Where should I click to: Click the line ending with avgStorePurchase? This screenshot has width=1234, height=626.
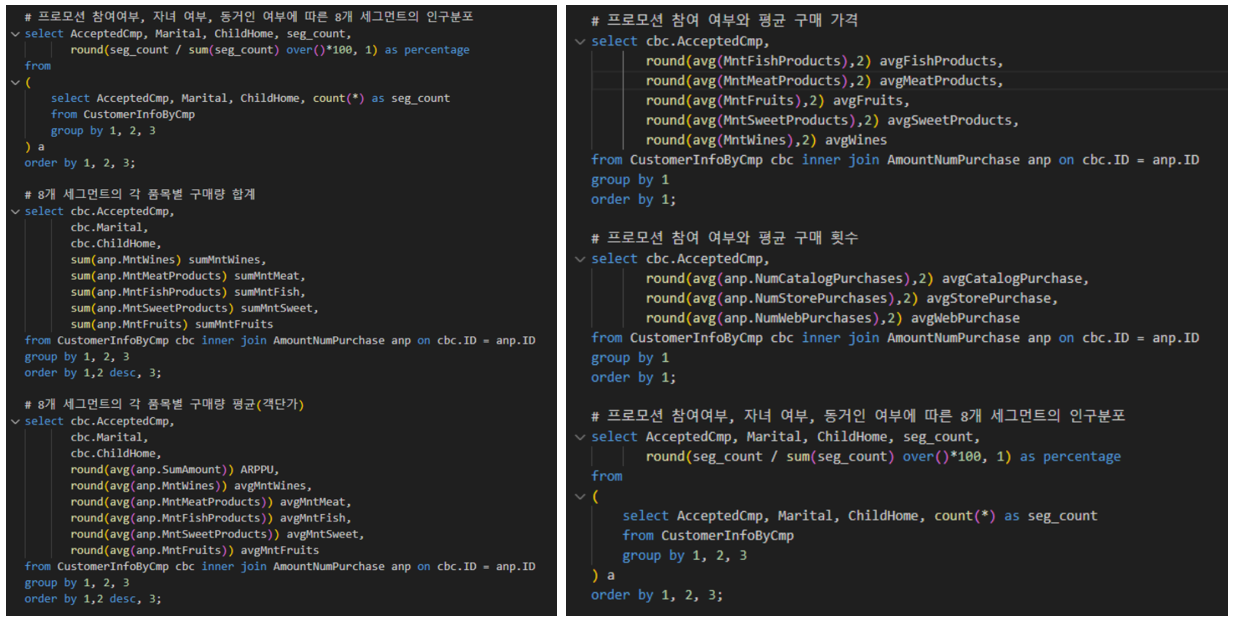pyautogui.click(x=851, y=298)
